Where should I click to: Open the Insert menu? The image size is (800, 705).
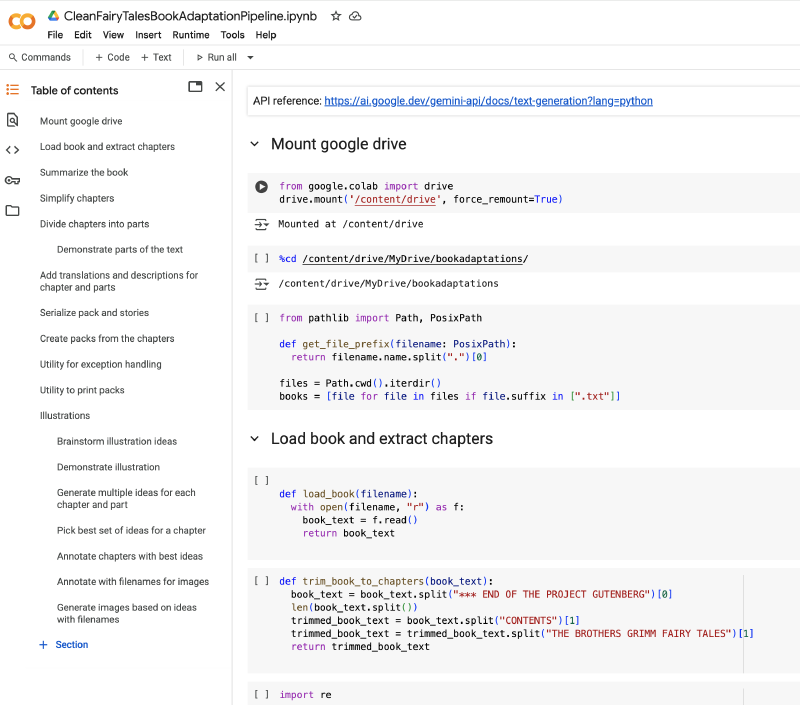[x=148, y=35]
